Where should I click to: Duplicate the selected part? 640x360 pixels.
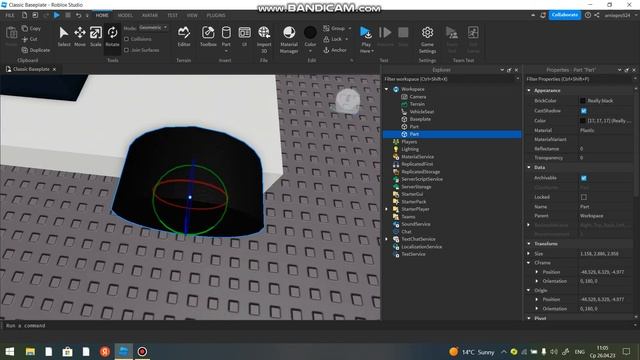(36, 50)
